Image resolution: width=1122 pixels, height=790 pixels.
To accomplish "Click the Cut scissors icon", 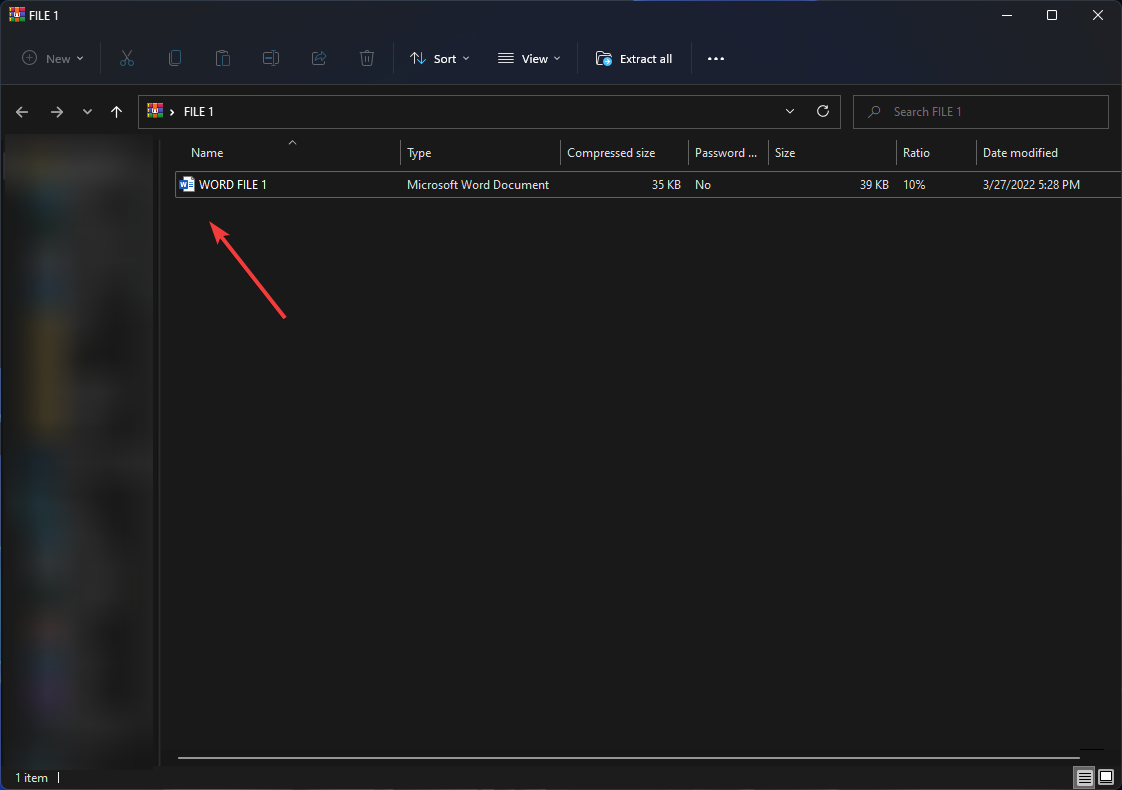I will (127, 59).
